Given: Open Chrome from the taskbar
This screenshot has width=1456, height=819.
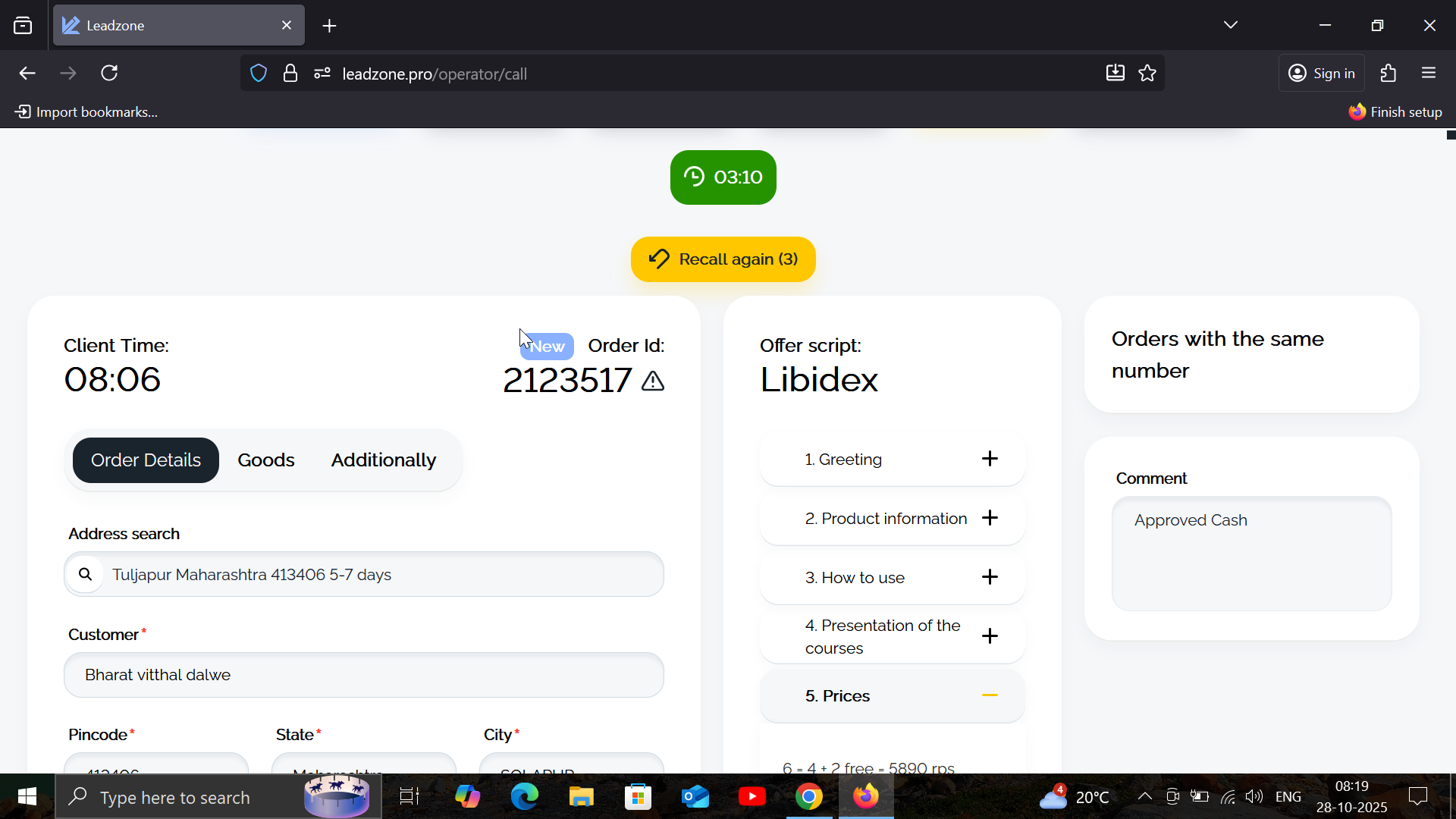Looking at the screenshot, I should click(x=808, y=797).
